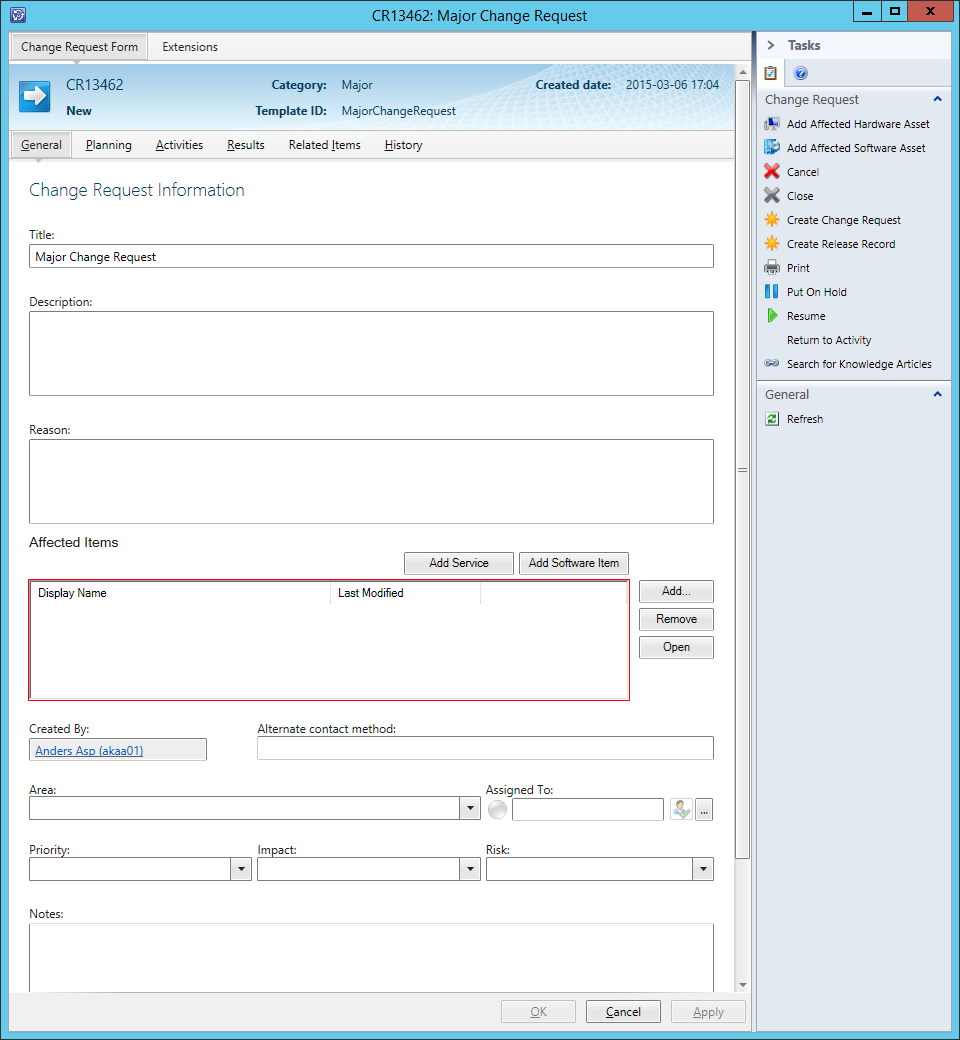Screen dimensions: 960x1040
Task: Click the Put On Hold pause icon
Action: (x=772, y=292)
